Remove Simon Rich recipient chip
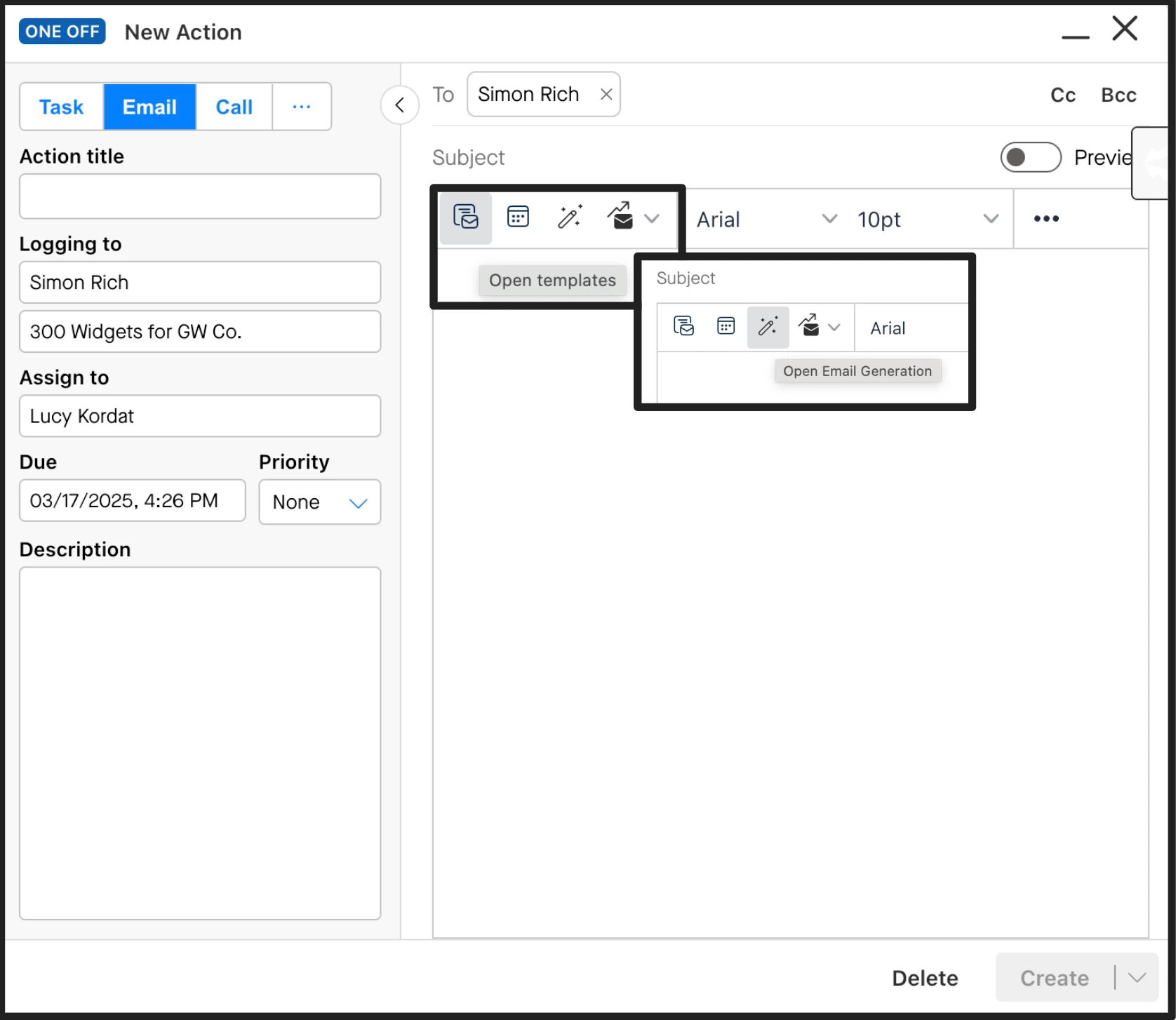Image resolution: width=1176 pixels, height=1020 pixels. click(x=606, y=95)
